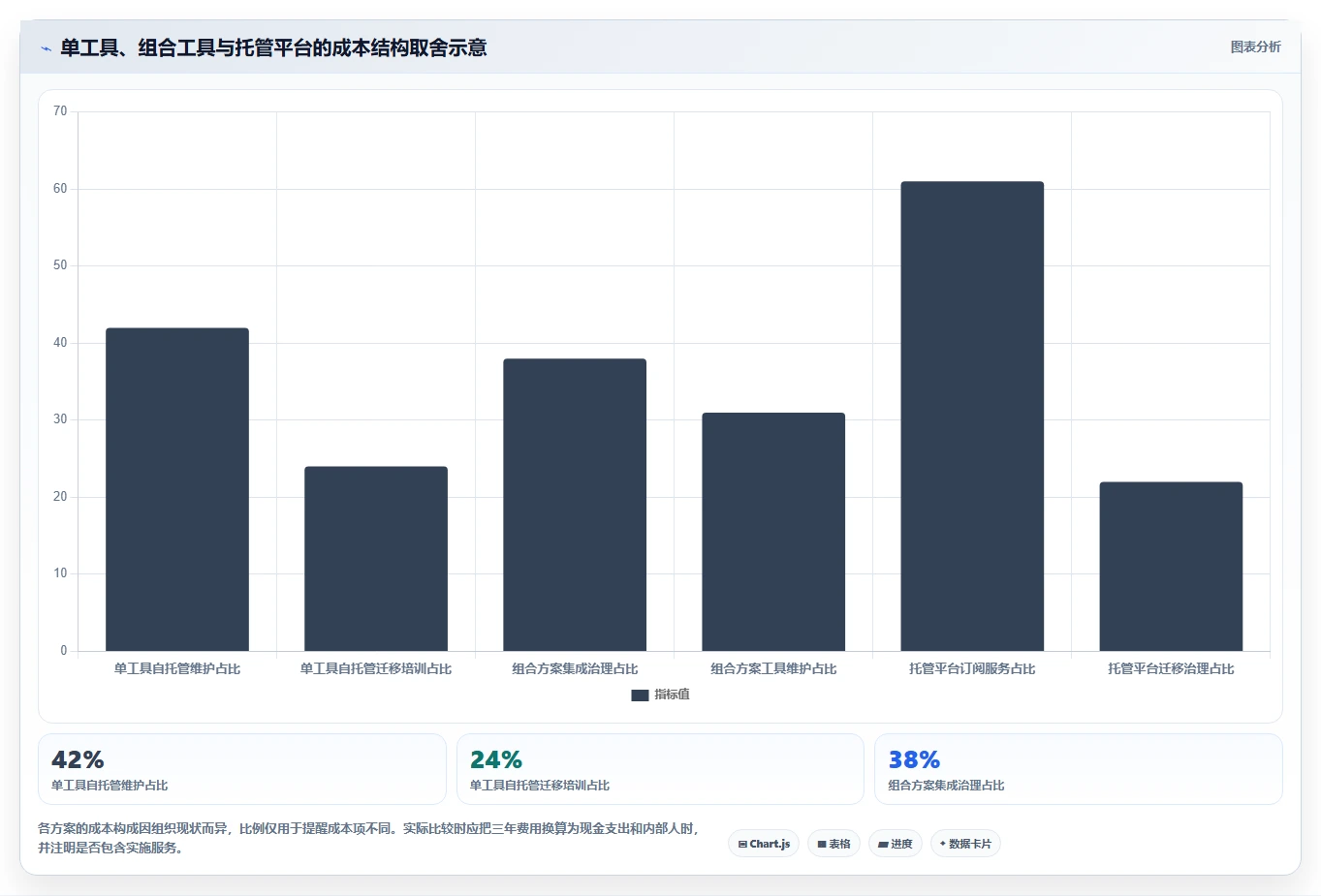Click the x-axis label 托管平台迁移治理占比
This screenshot has height=896, width=1321.
click(1171, 668)
